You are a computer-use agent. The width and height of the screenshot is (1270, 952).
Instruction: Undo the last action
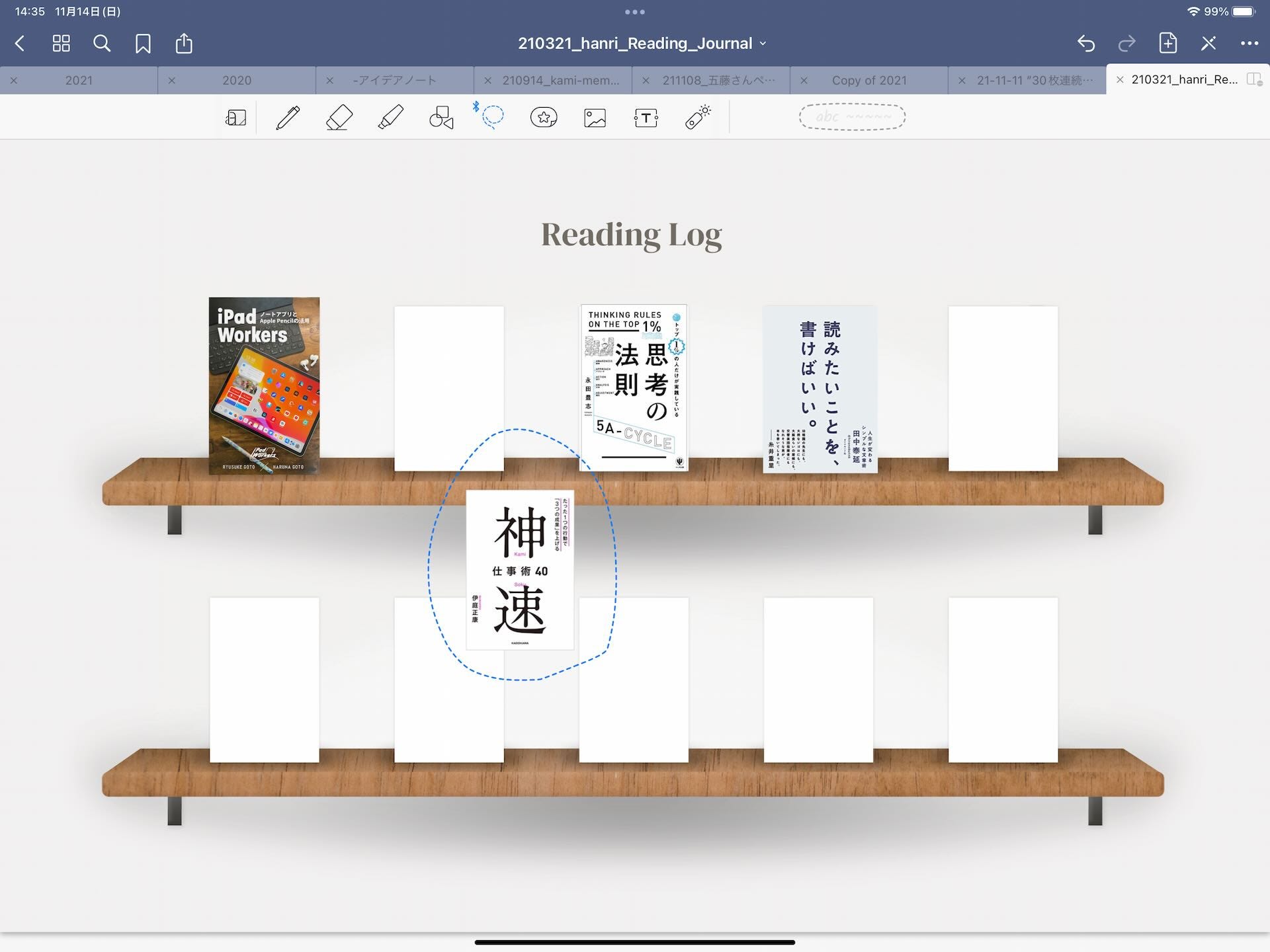(1085, 44)
